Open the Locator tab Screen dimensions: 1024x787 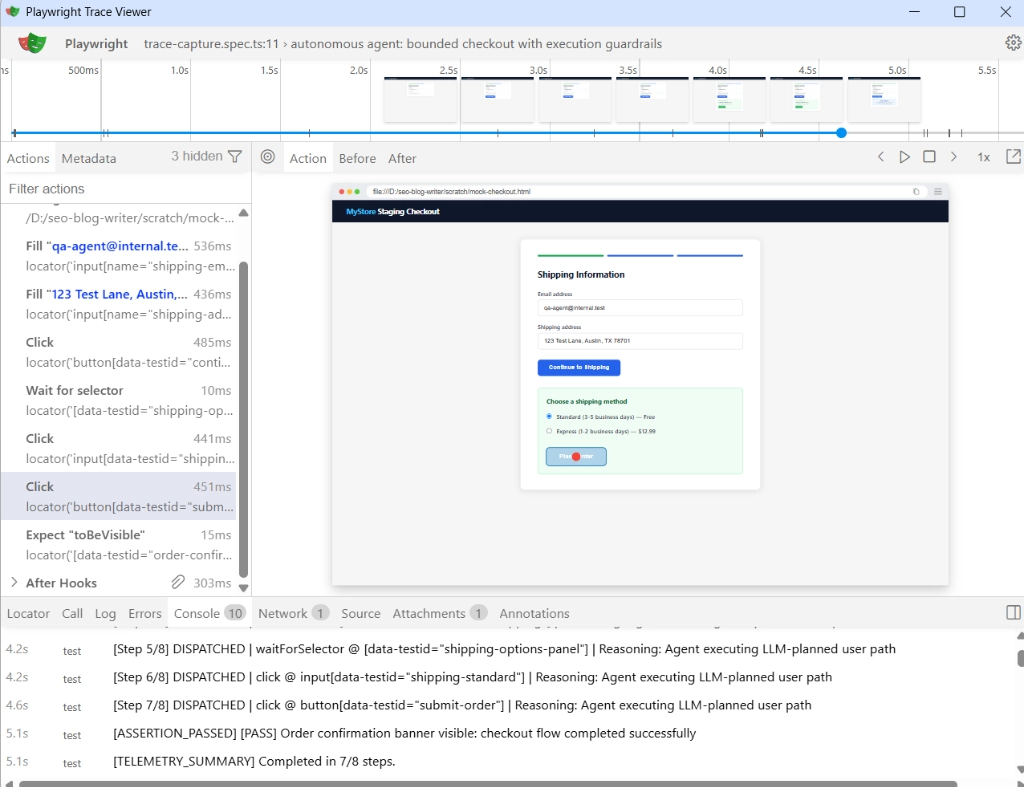[28, 613]
